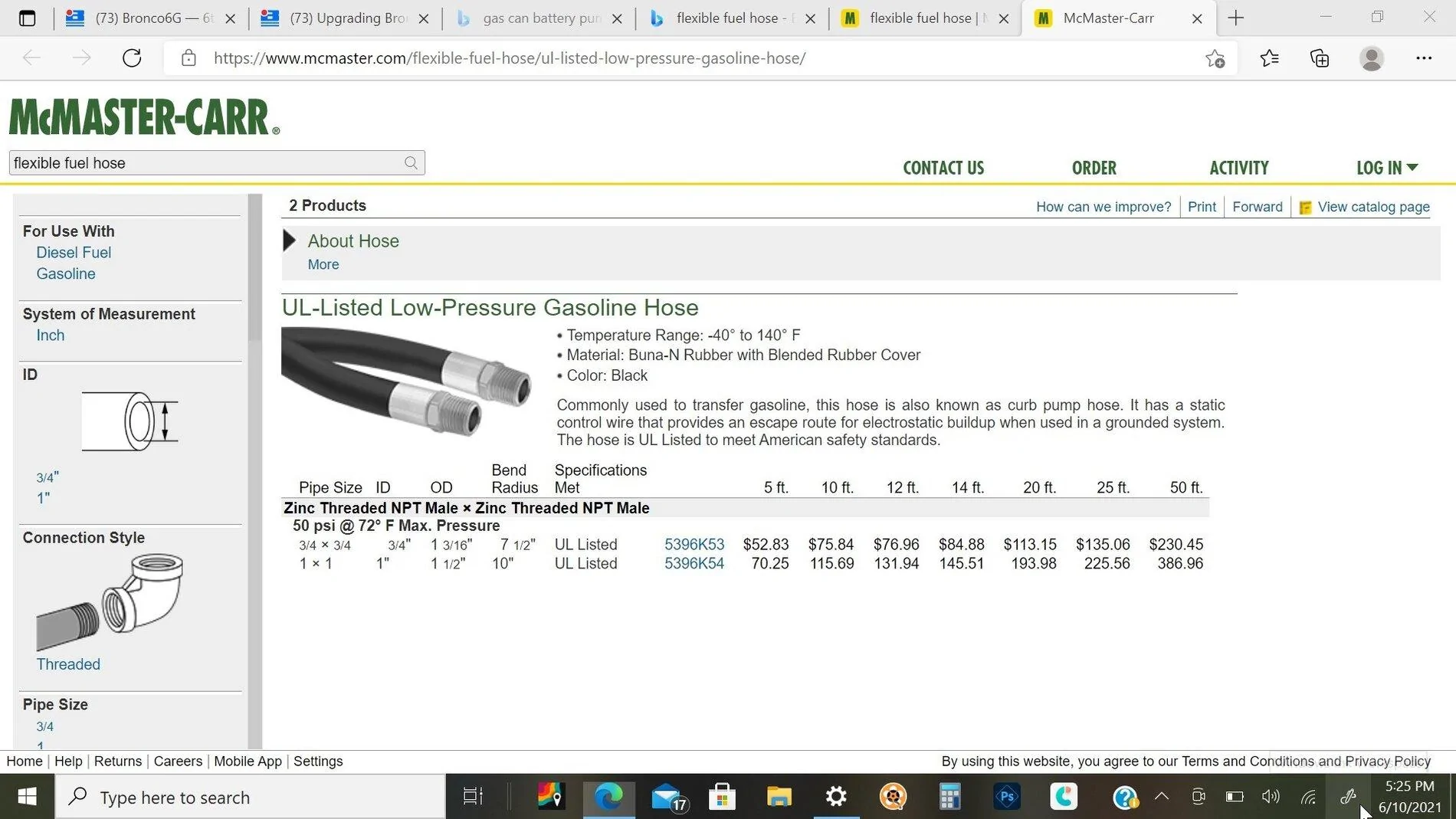Open a new browser tab with plus icon

coord(1235,18)
